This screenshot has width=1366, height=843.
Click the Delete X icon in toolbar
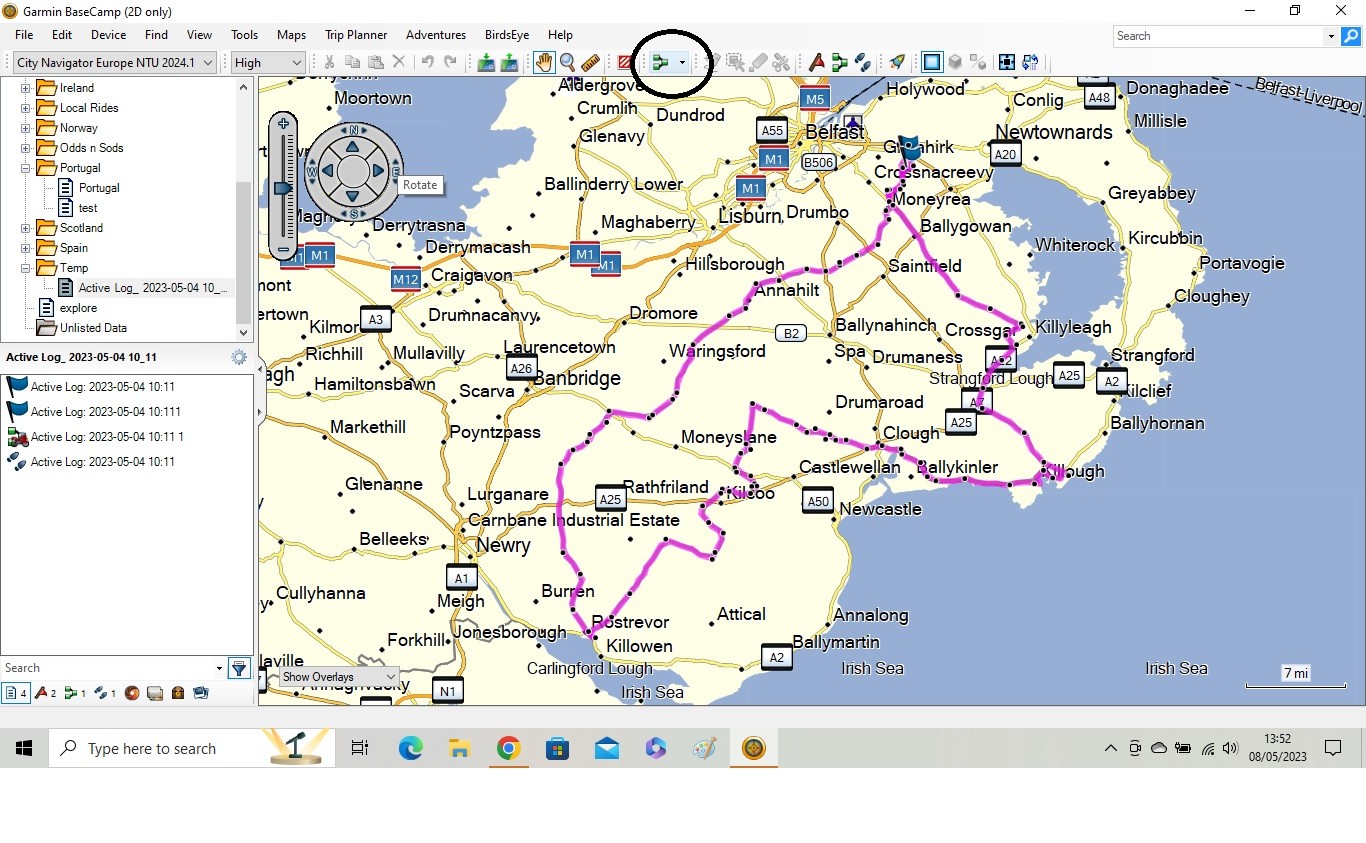point(398,62)
